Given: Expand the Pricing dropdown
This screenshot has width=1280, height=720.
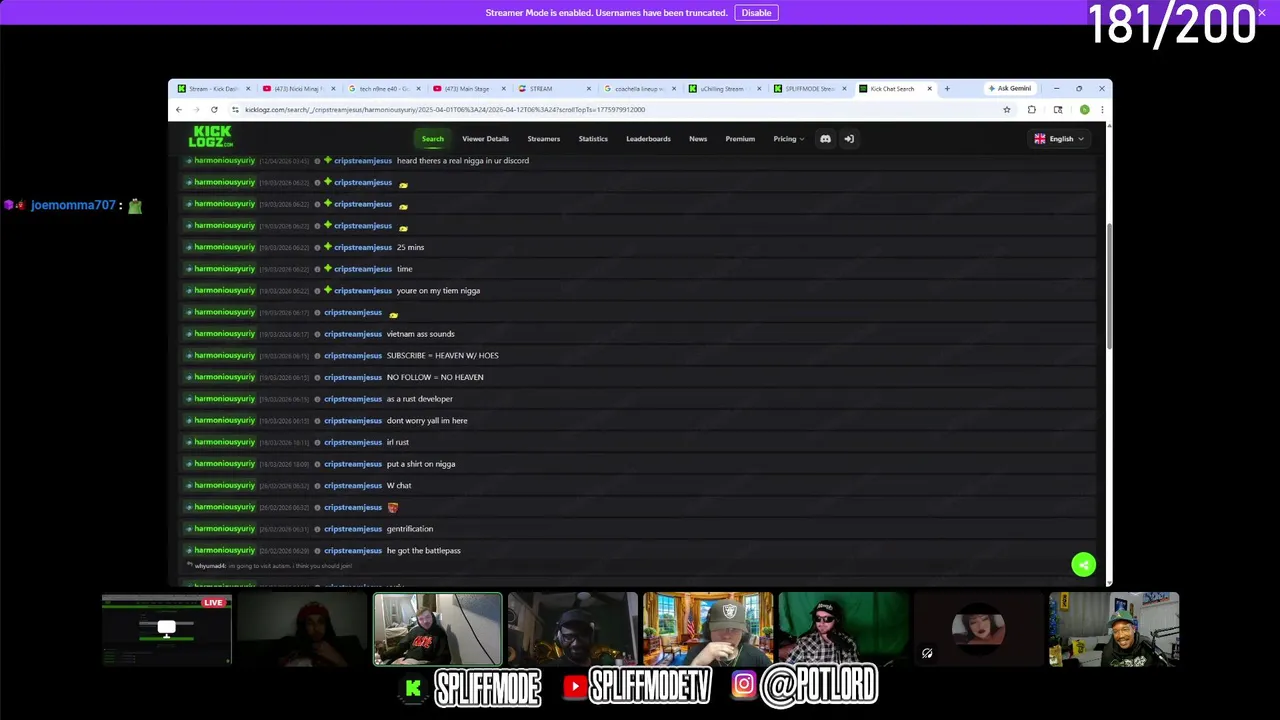Looking at the screenshot, I should click(x=788, y=139).
